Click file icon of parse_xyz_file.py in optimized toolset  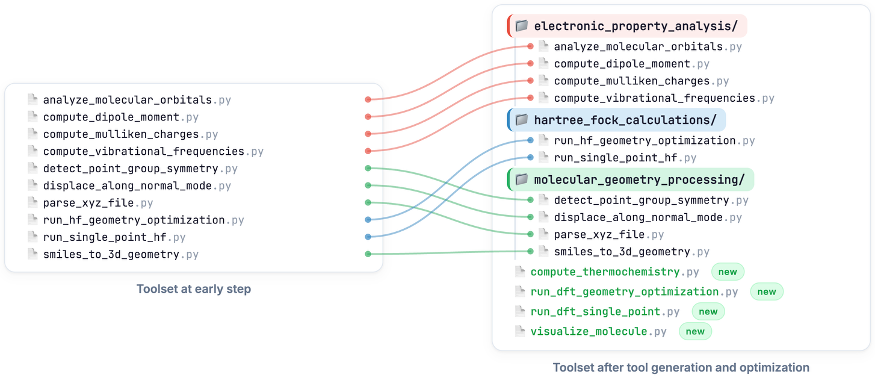[x=544, y=234]
